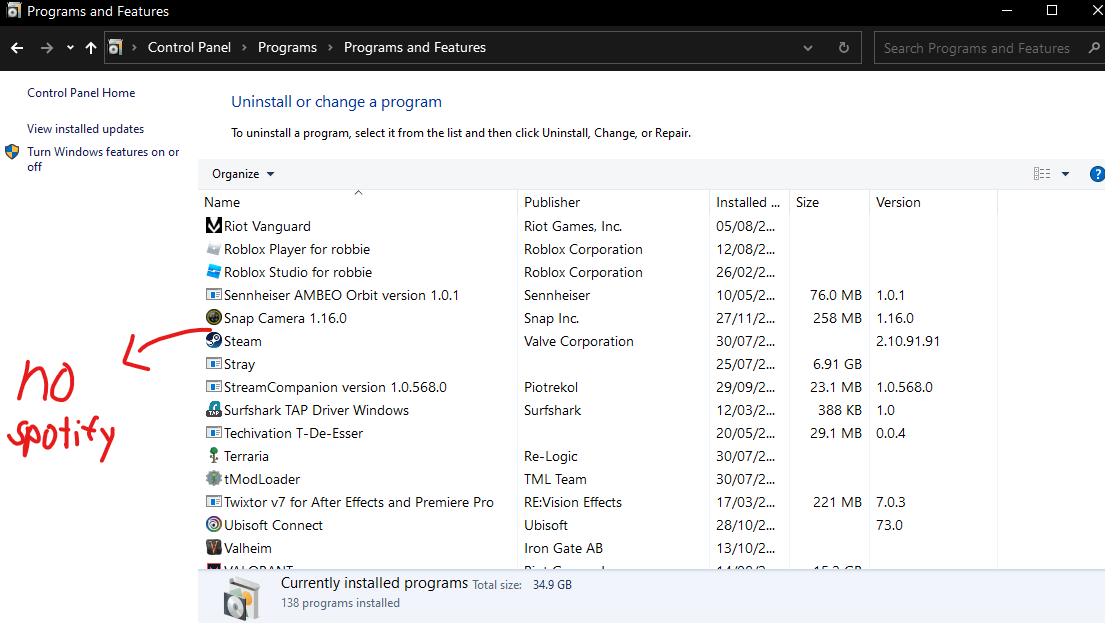Click the 2.10.91.91 version cell
This screenshot has height=623, width=1105.
click(908, 341)
